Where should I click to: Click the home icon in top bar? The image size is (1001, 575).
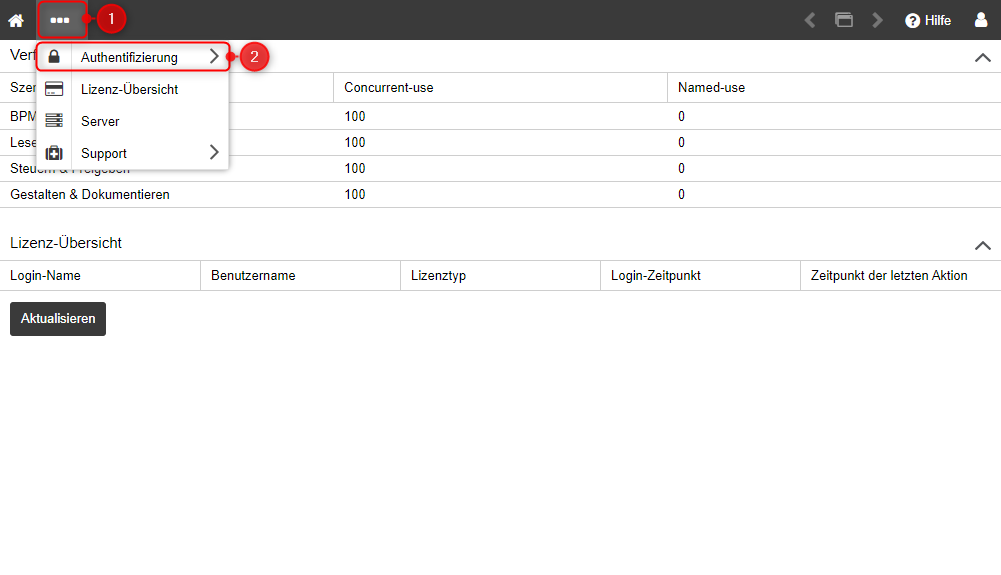point(16,20)
